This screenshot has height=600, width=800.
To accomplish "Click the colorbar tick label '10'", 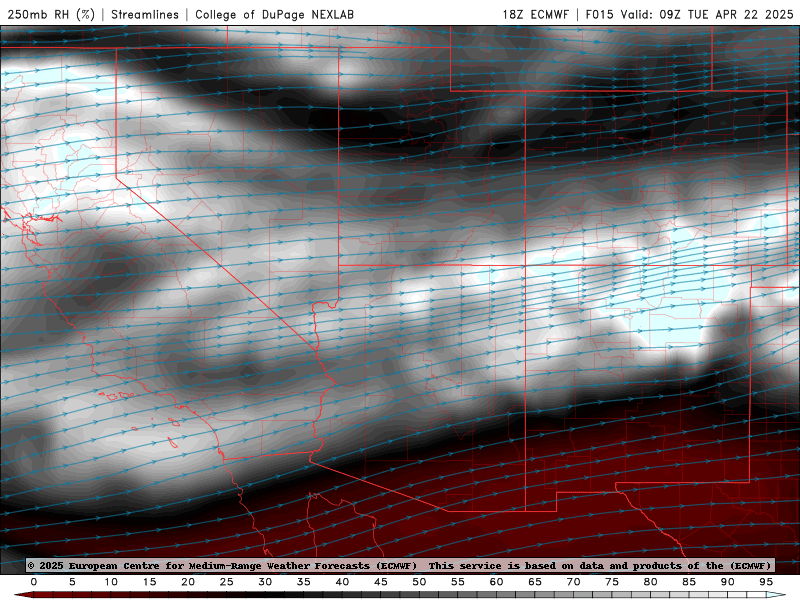I will point(111,582).
